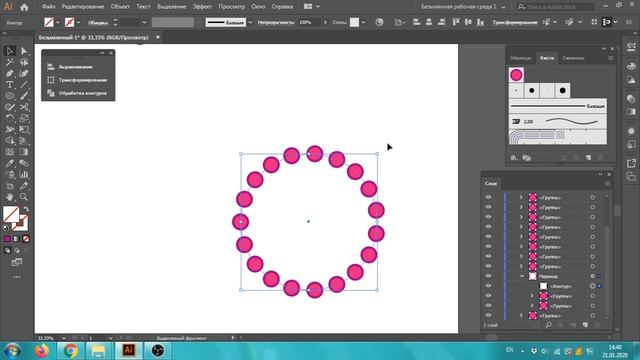
Task: Select the Rotate tool
Action: pos(10,118)
